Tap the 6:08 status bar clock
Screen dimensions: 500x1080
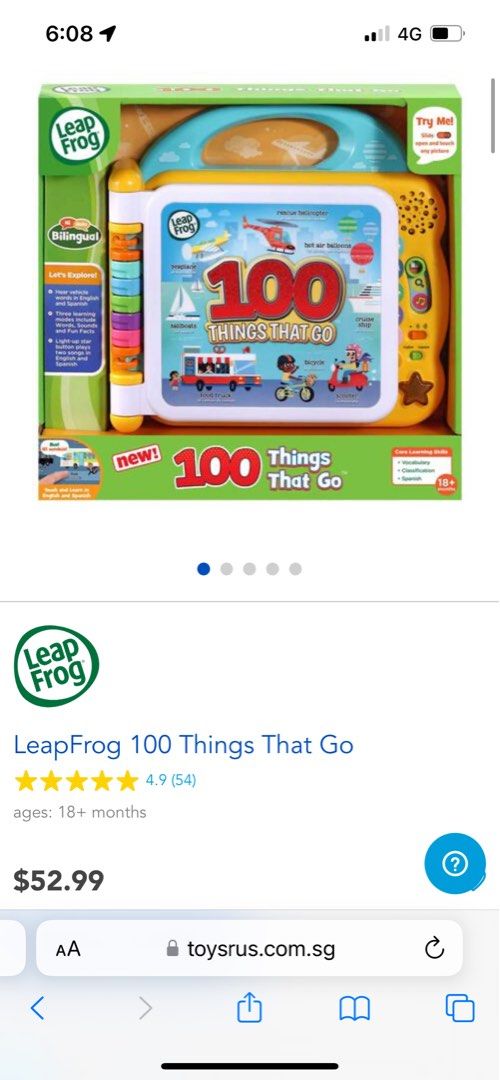(x=69, y=33)
